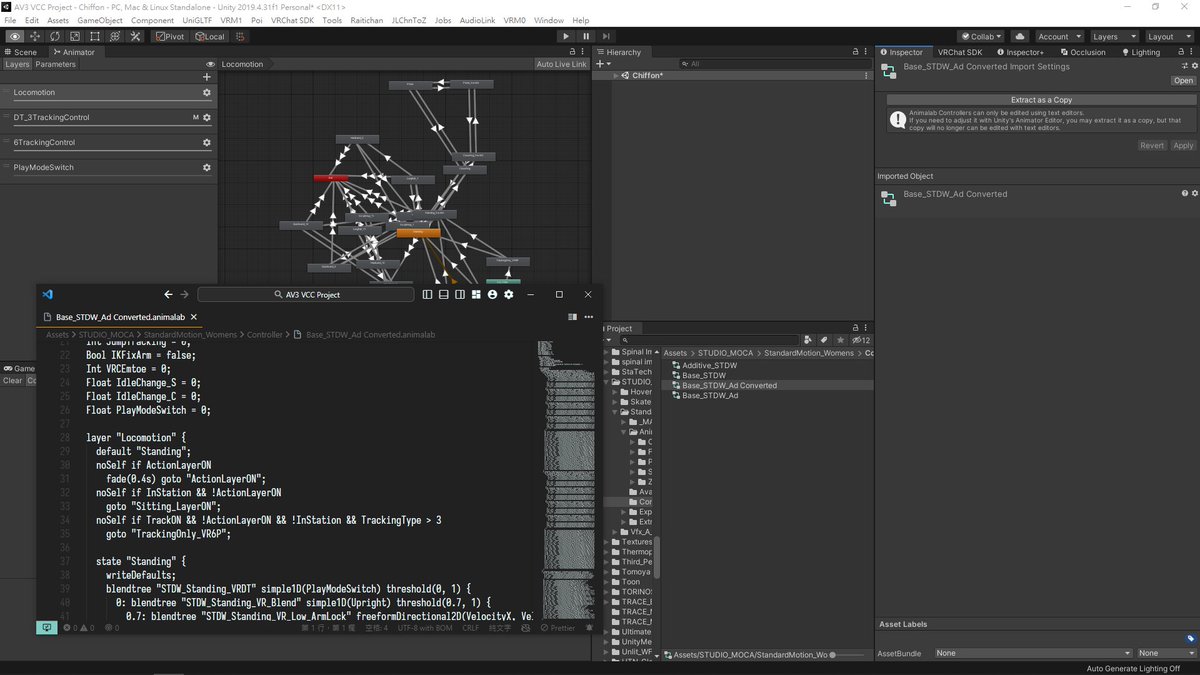The height and width of the screenshot is (675, 1200).
Task: Click the blue asset label tag icon
Action: [1190, 638]
